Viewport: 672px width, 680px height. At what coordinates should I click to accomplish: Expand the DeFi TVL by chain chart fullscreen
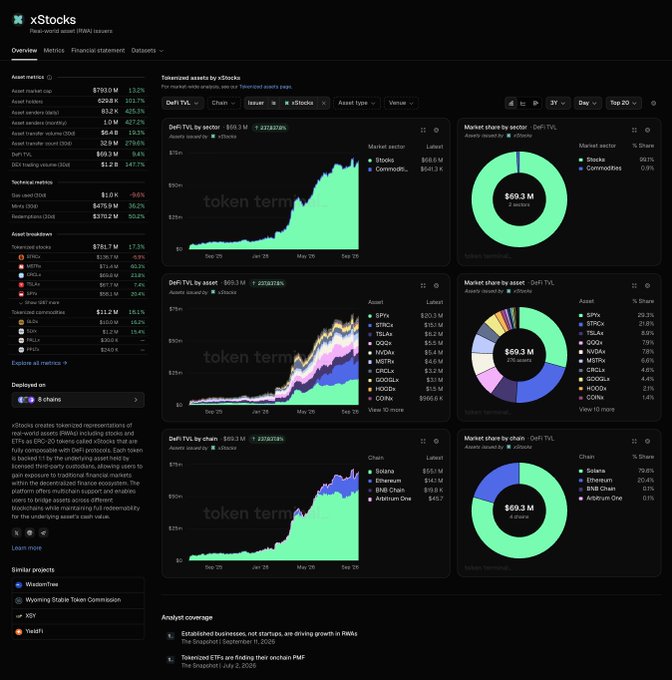(x=423, y=441)
